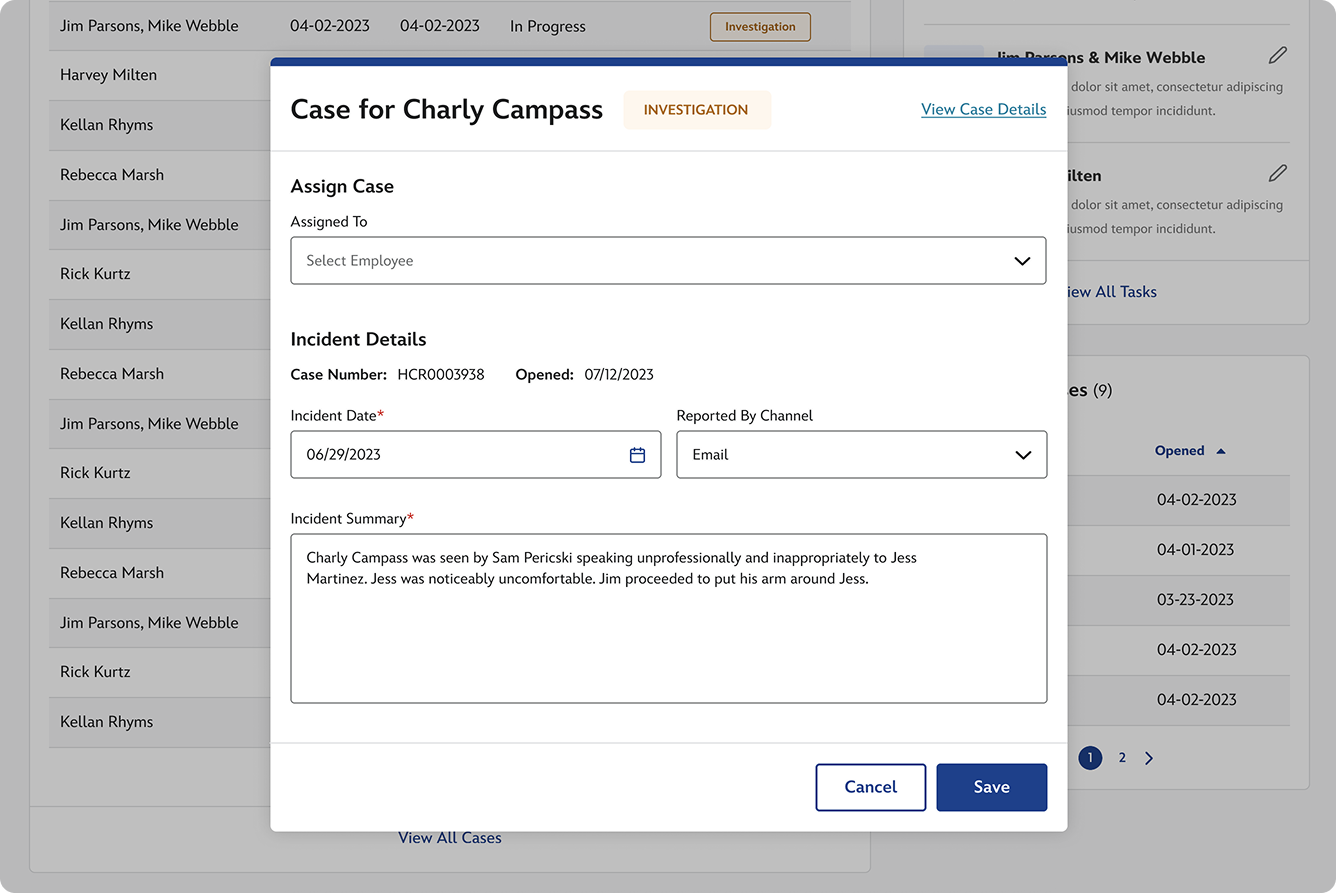Click the View All Cases link
The image size is (1336, 893).
[450, 838]
